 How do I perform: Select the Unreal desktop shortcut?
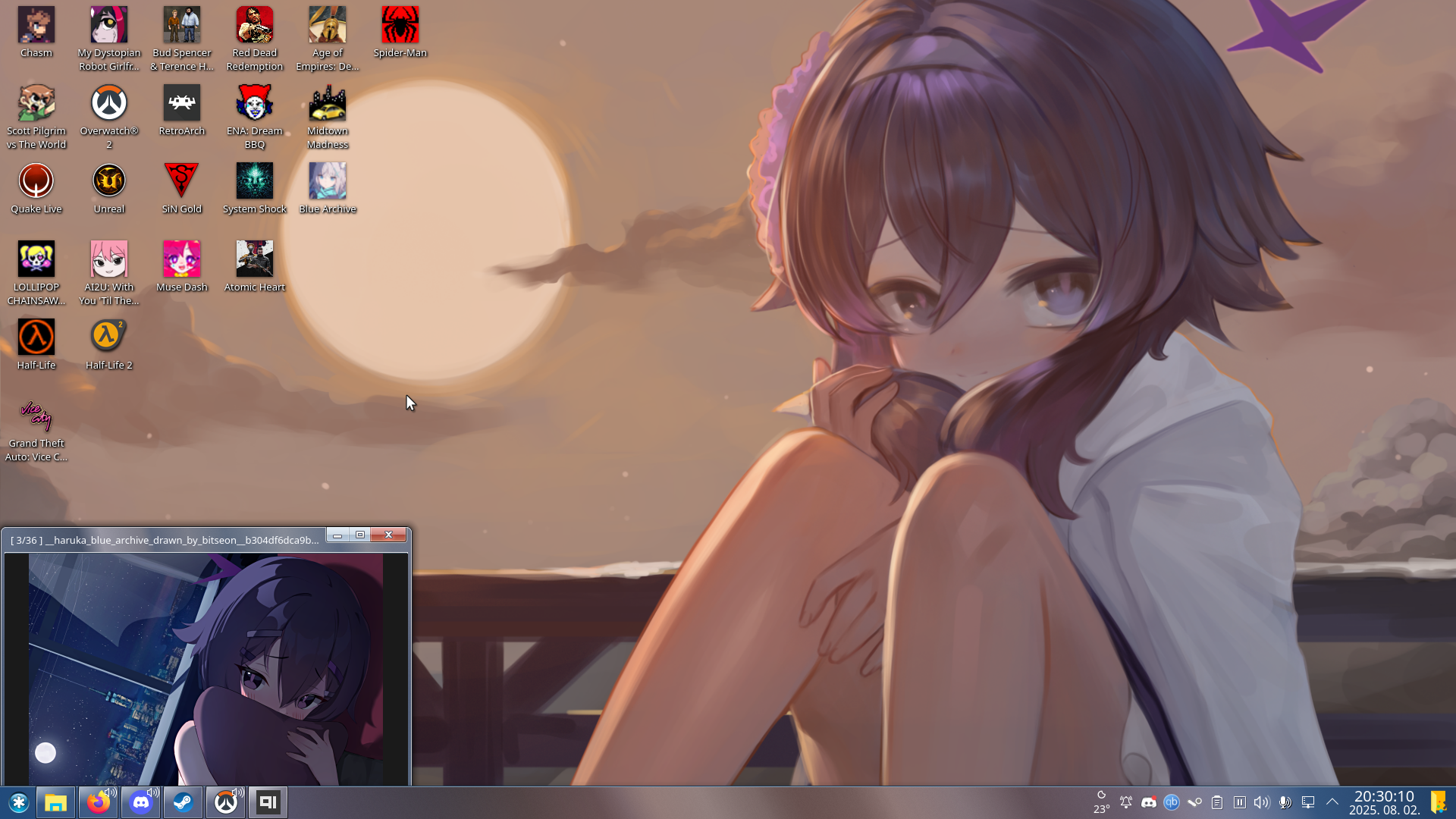[x=109, y=189]
